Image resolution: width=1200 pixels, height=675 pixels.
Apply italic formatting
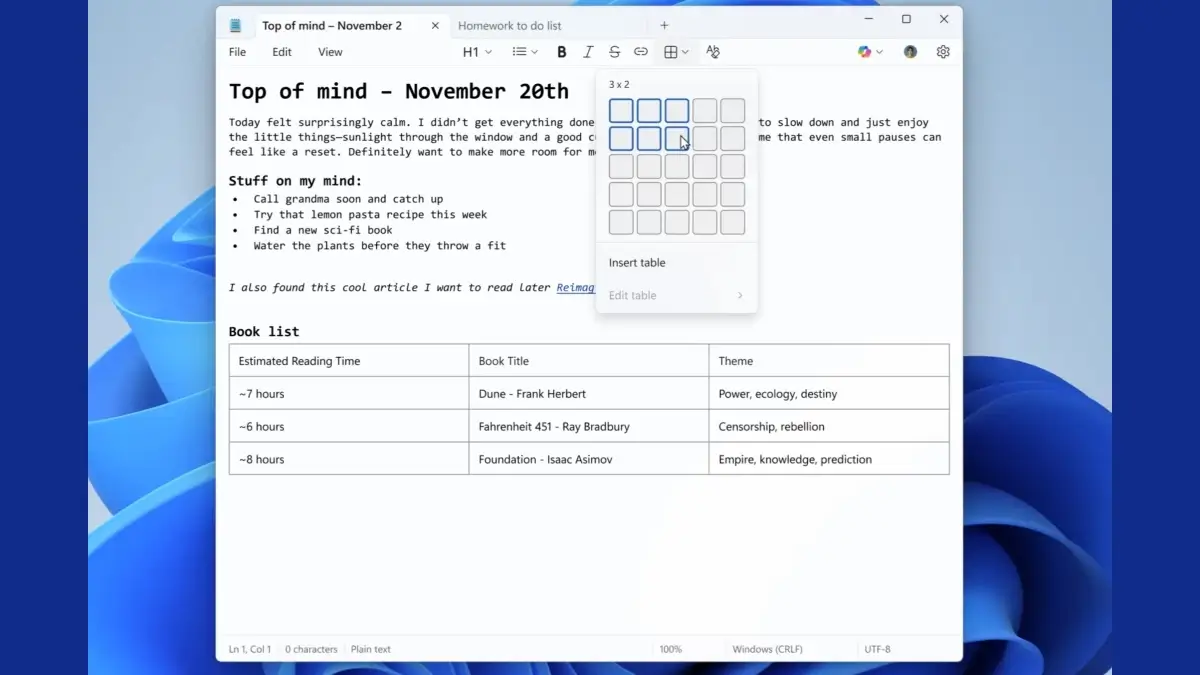[588, 52]
